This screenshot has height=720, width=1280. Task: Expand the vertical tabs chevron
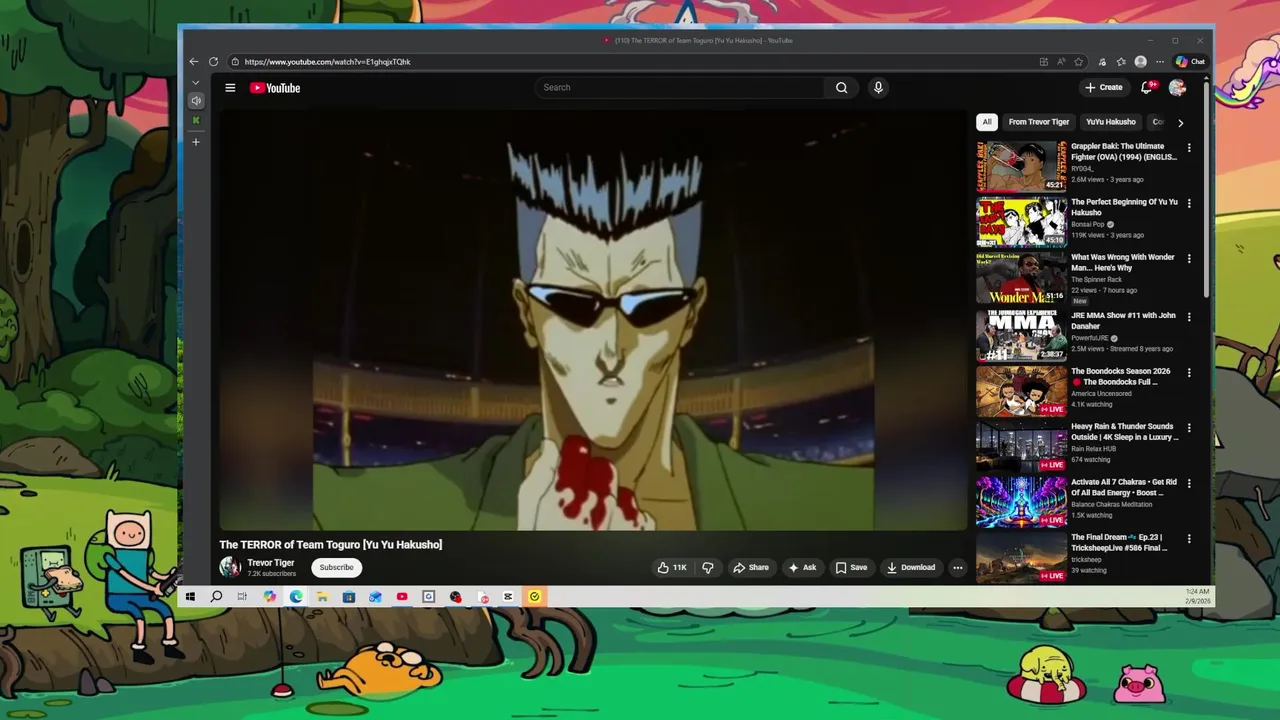(196, 82)
